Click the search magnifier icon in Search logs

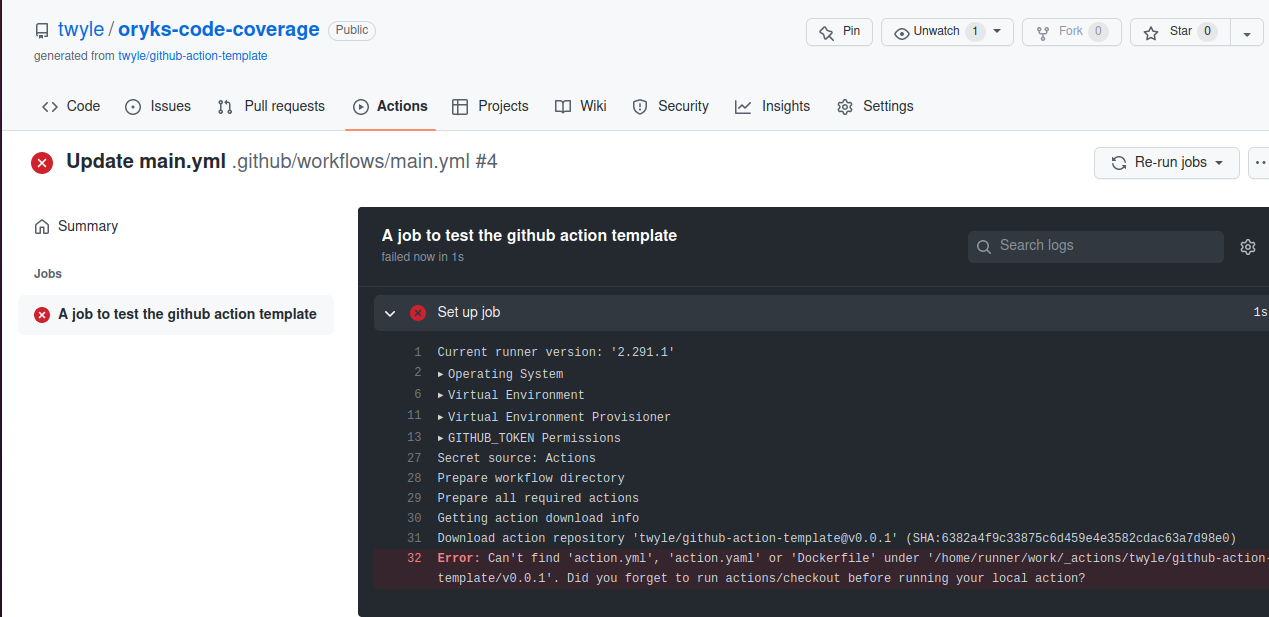[x=984, y=246]
